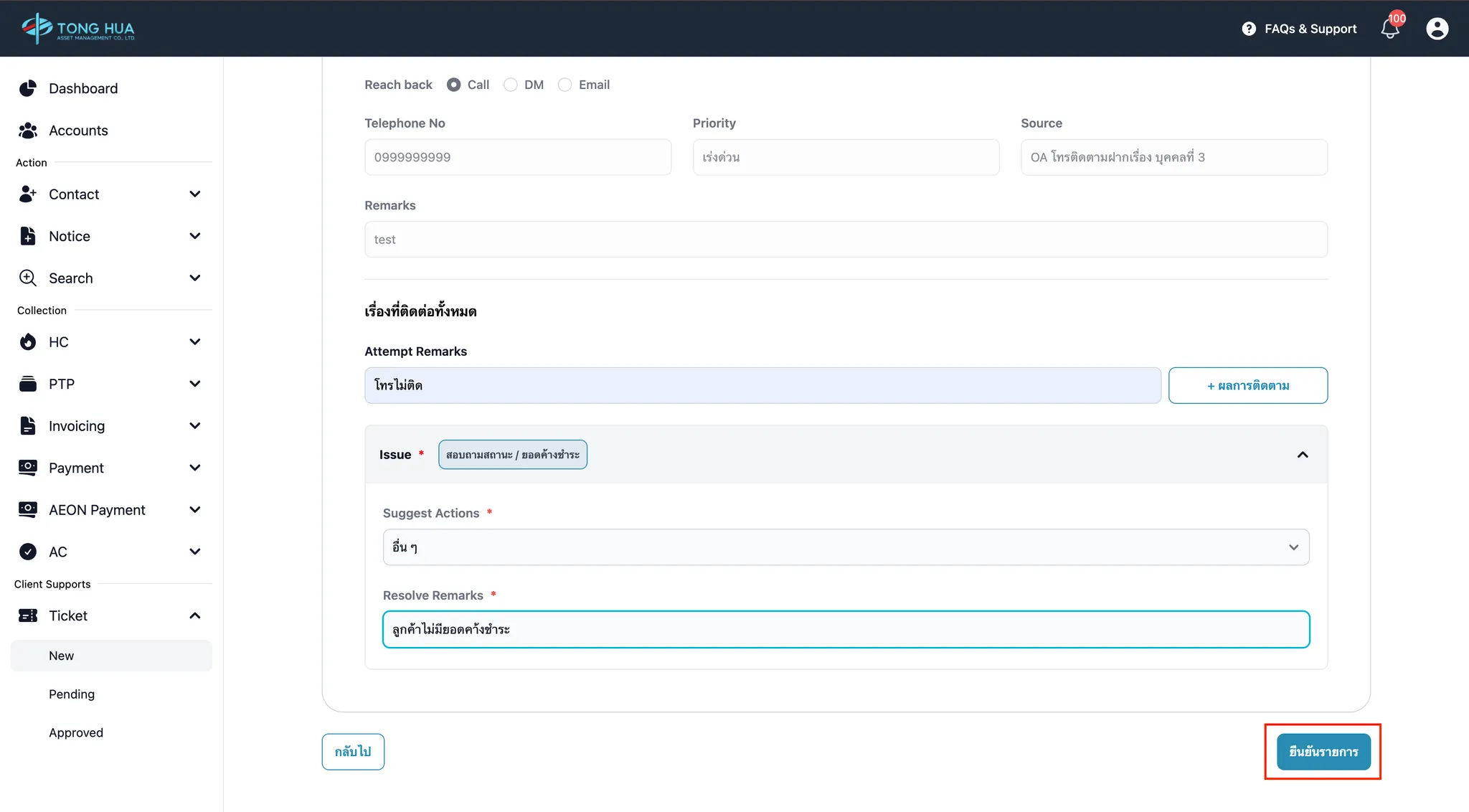Click the Accounts people icon
The height and width of the screenshot is (812, 1469).
[28, 131]
